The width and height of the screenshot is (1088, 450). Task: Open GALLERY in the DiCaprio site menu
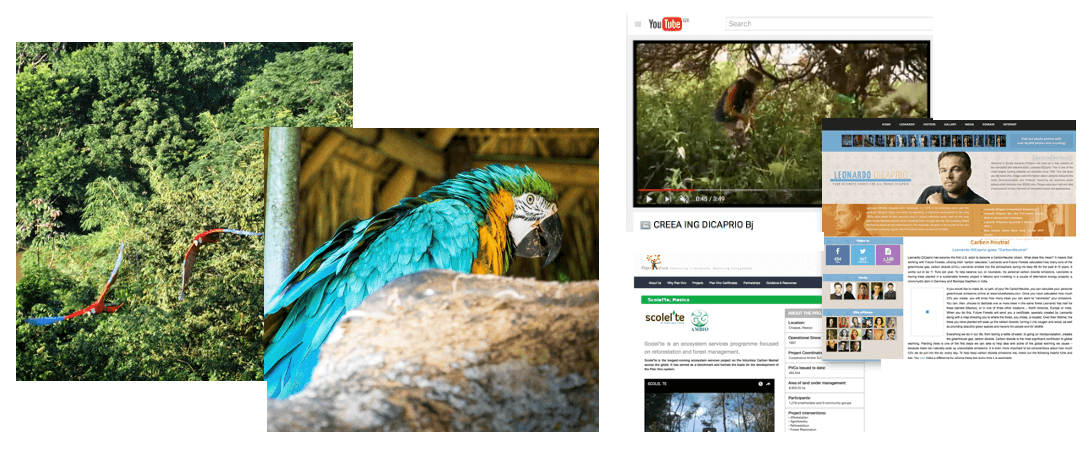coord(950,124)
